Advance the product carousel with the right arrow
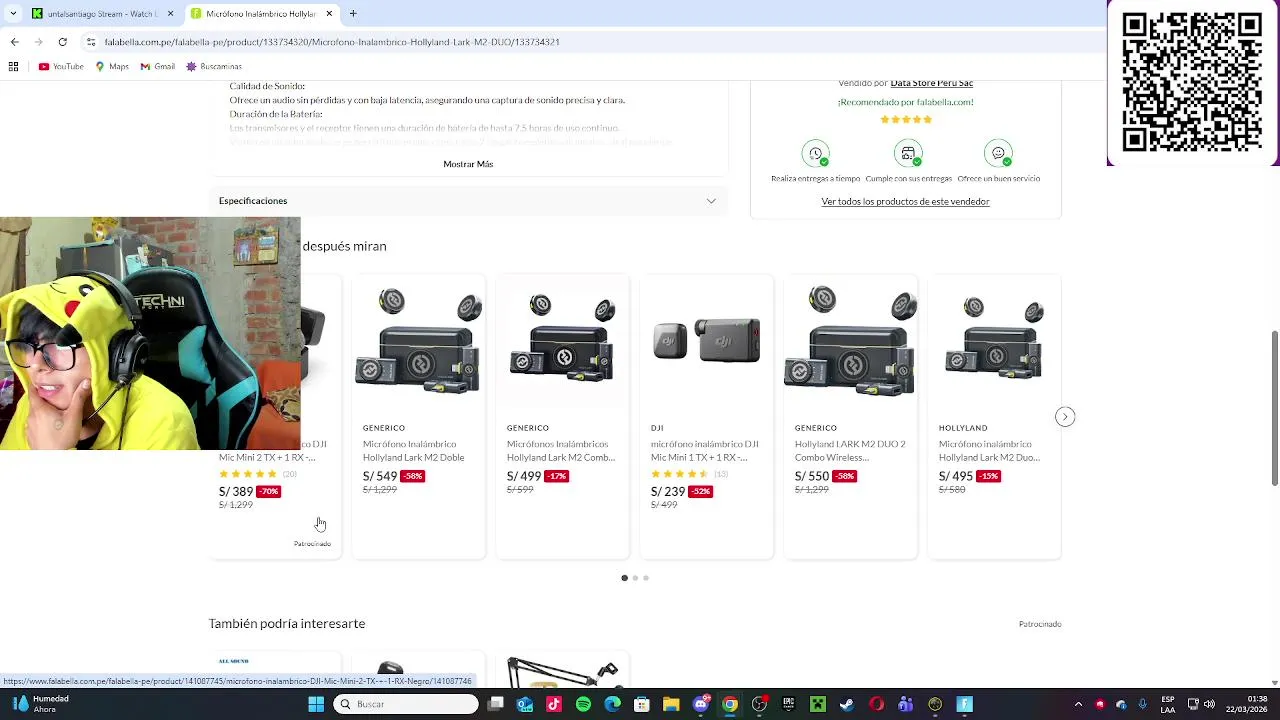The width and height of the screenshot is (1280, 720). click(x=1065, y=417)
